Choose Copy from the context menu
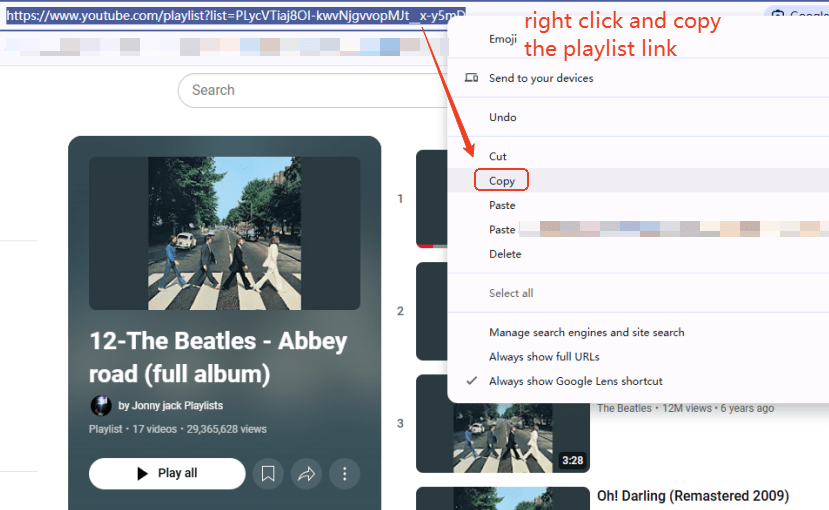Screen dimensions: 829x510 tap(502, 181)
